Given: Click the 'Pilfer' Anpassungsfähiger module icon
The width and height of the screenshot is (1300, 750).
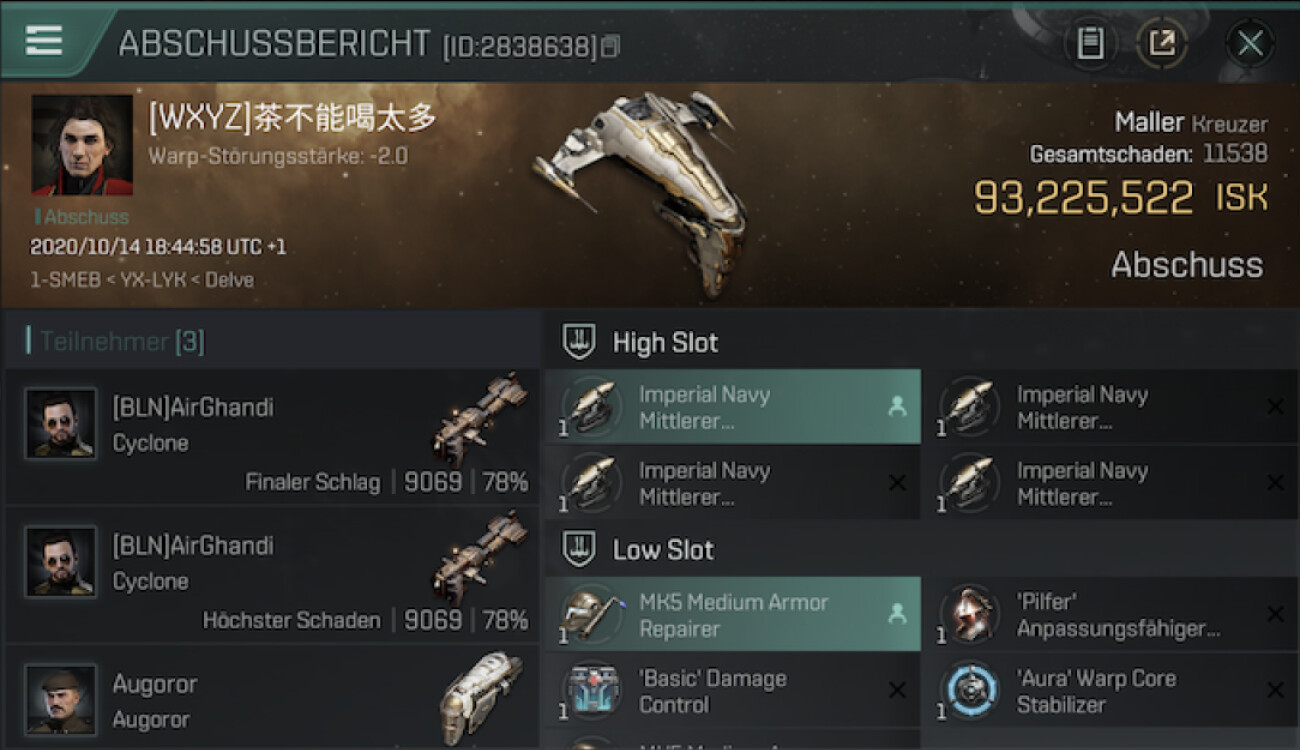Looking at the screenshot, I should click(971, 615).
